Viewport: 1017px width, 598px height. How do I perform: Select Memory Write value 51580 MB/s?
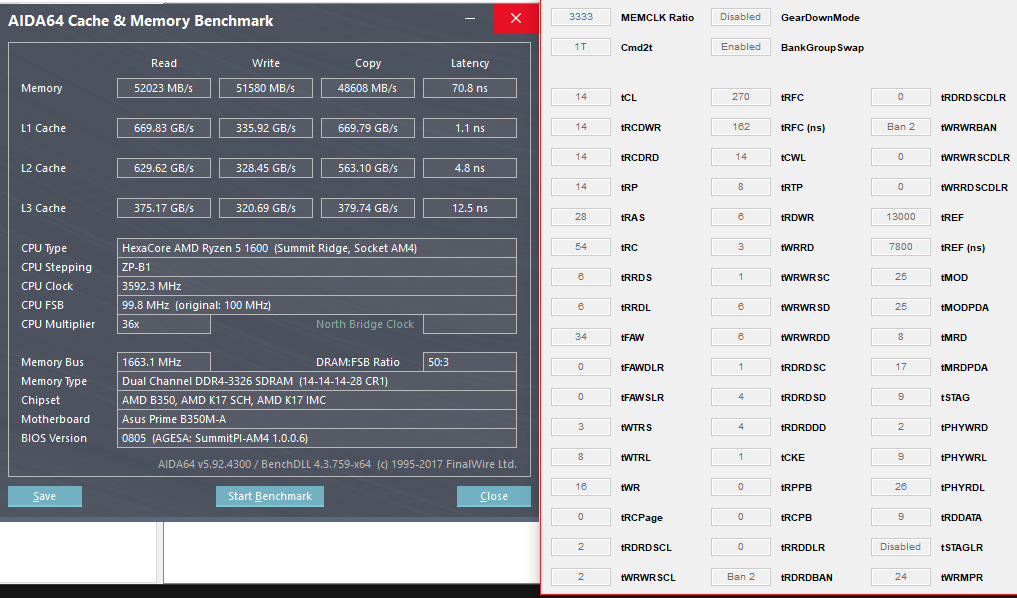tap(265, 88)
